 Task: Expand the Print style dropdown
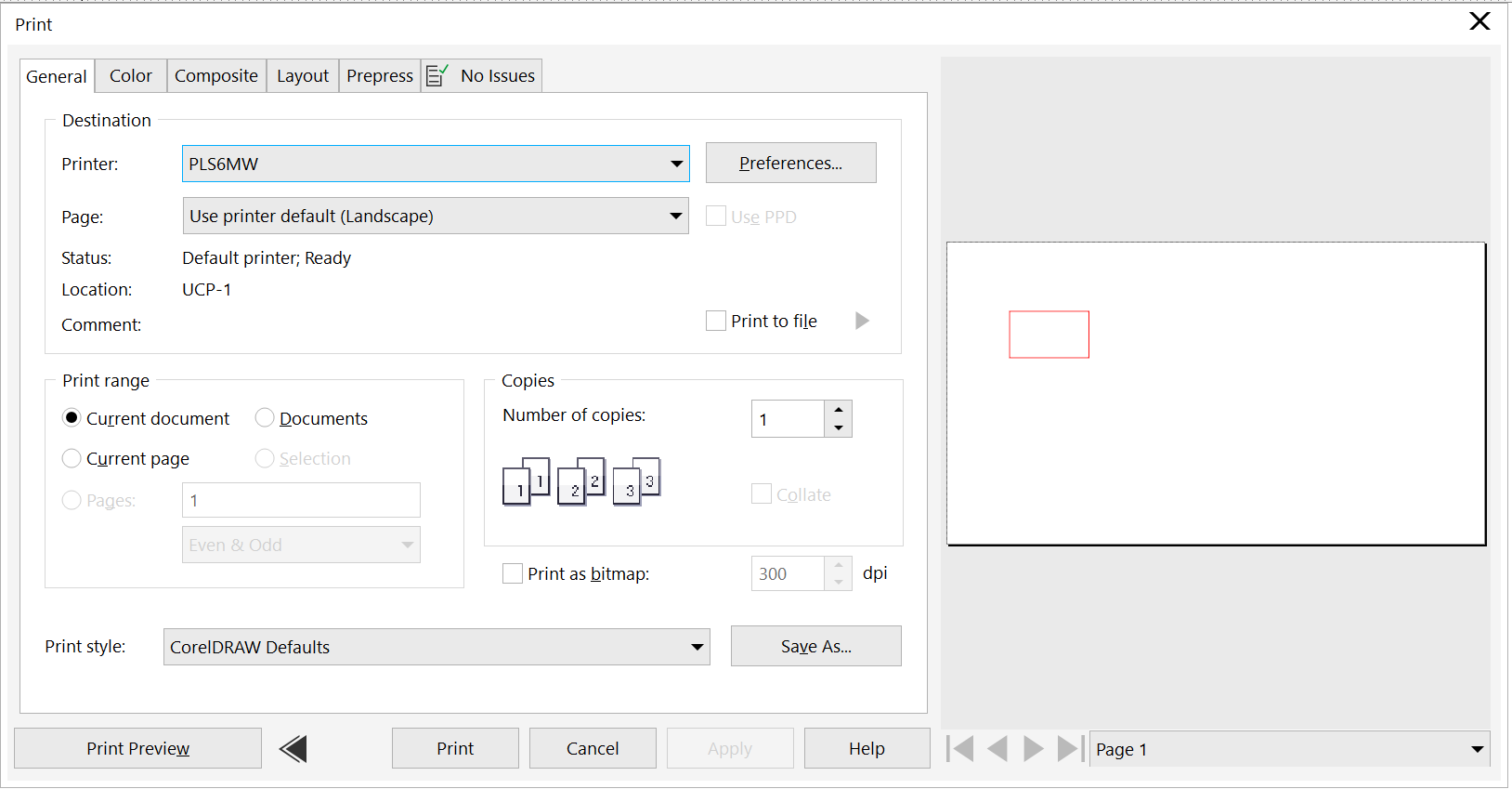[697, 647]
